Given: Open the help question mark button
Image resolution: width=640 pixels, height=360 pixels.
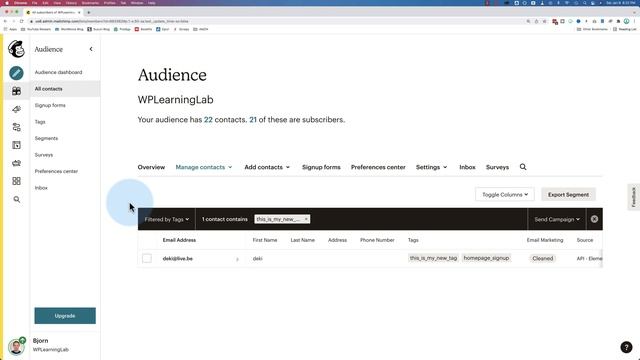Looking at the screenshot, I should (x=626, y=347).
